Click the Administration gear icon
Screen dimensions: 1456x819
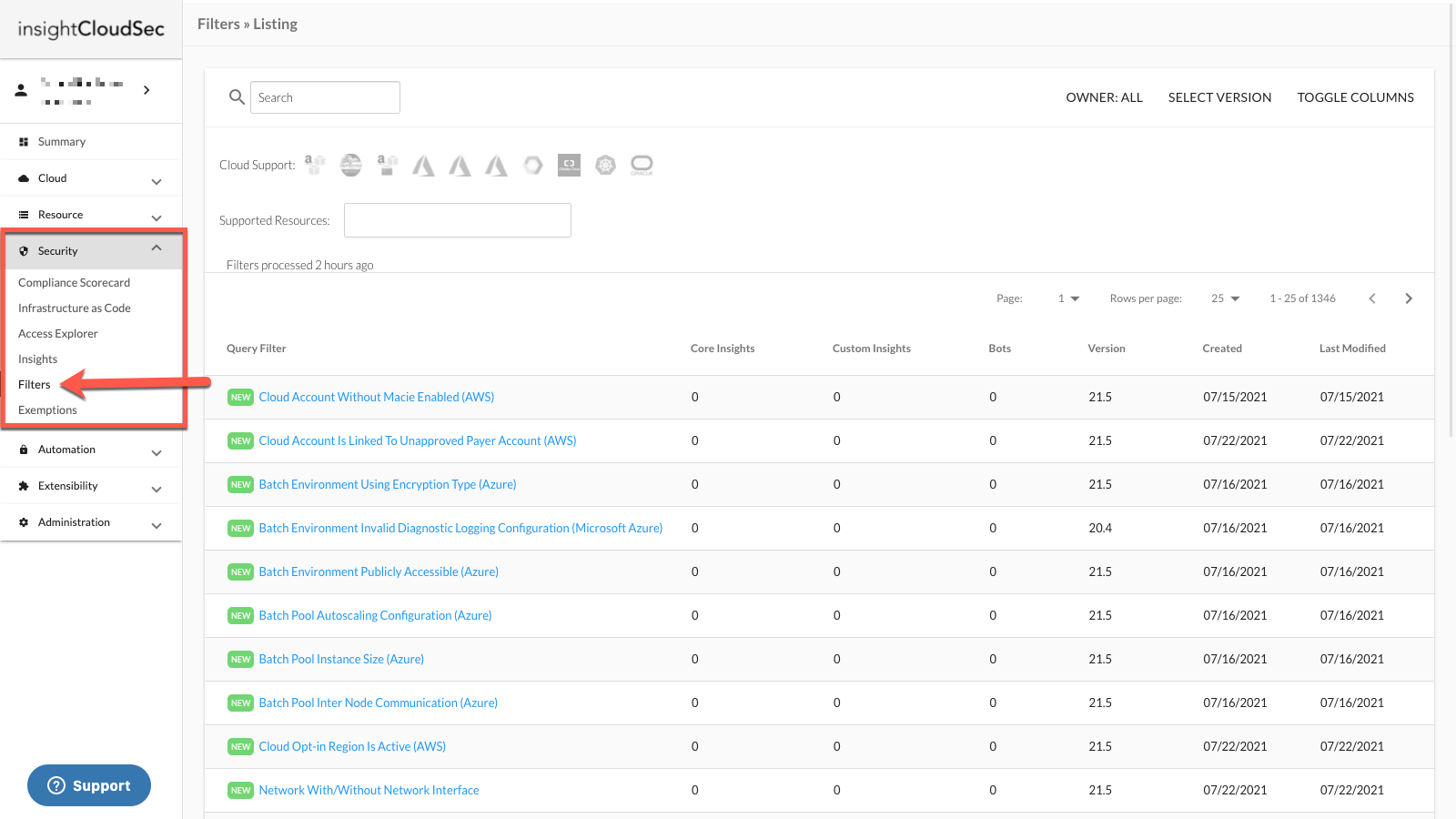click(x=24, y=522)
